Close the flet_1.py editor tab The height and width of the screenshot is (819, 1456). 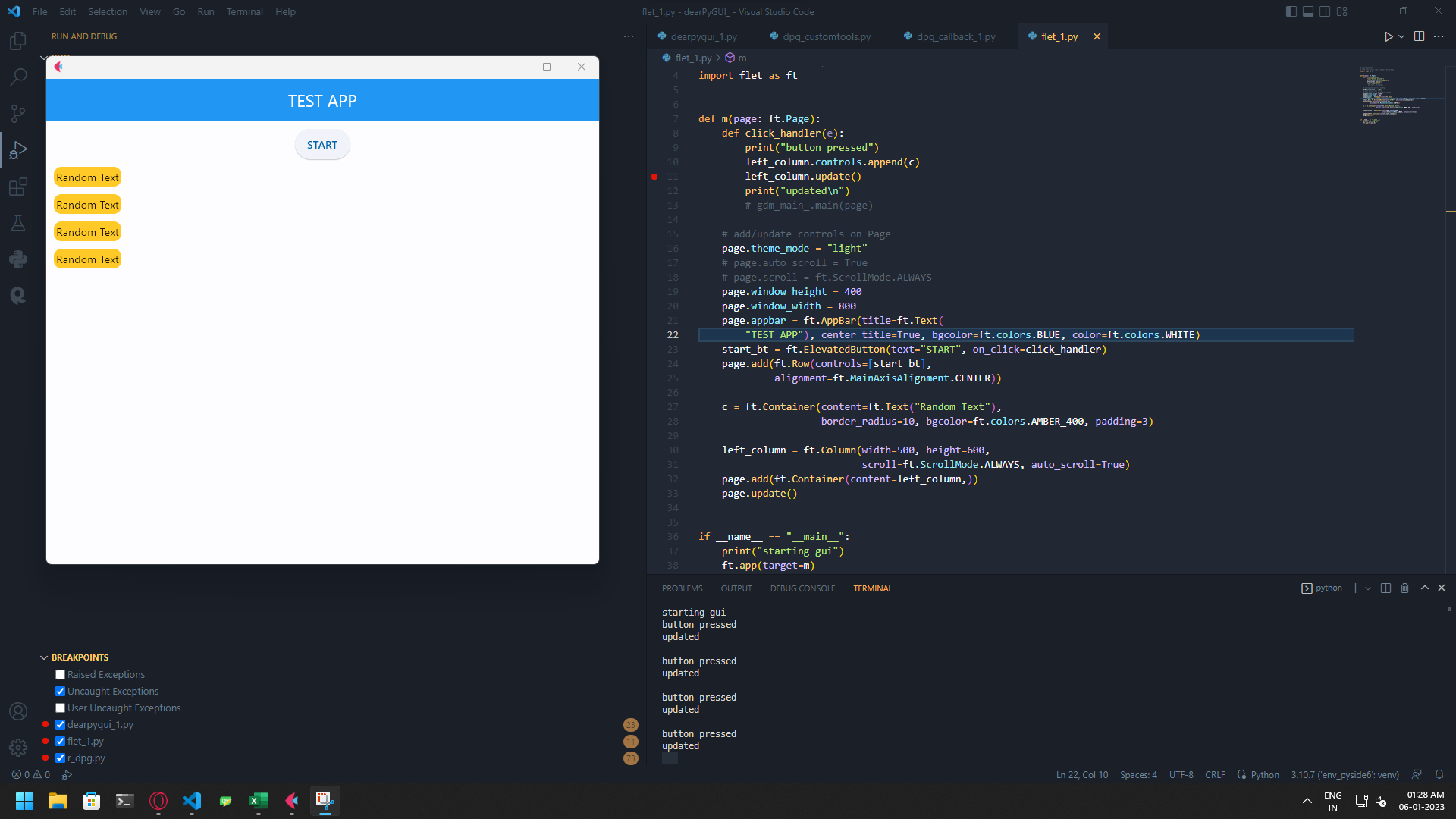1097,36
